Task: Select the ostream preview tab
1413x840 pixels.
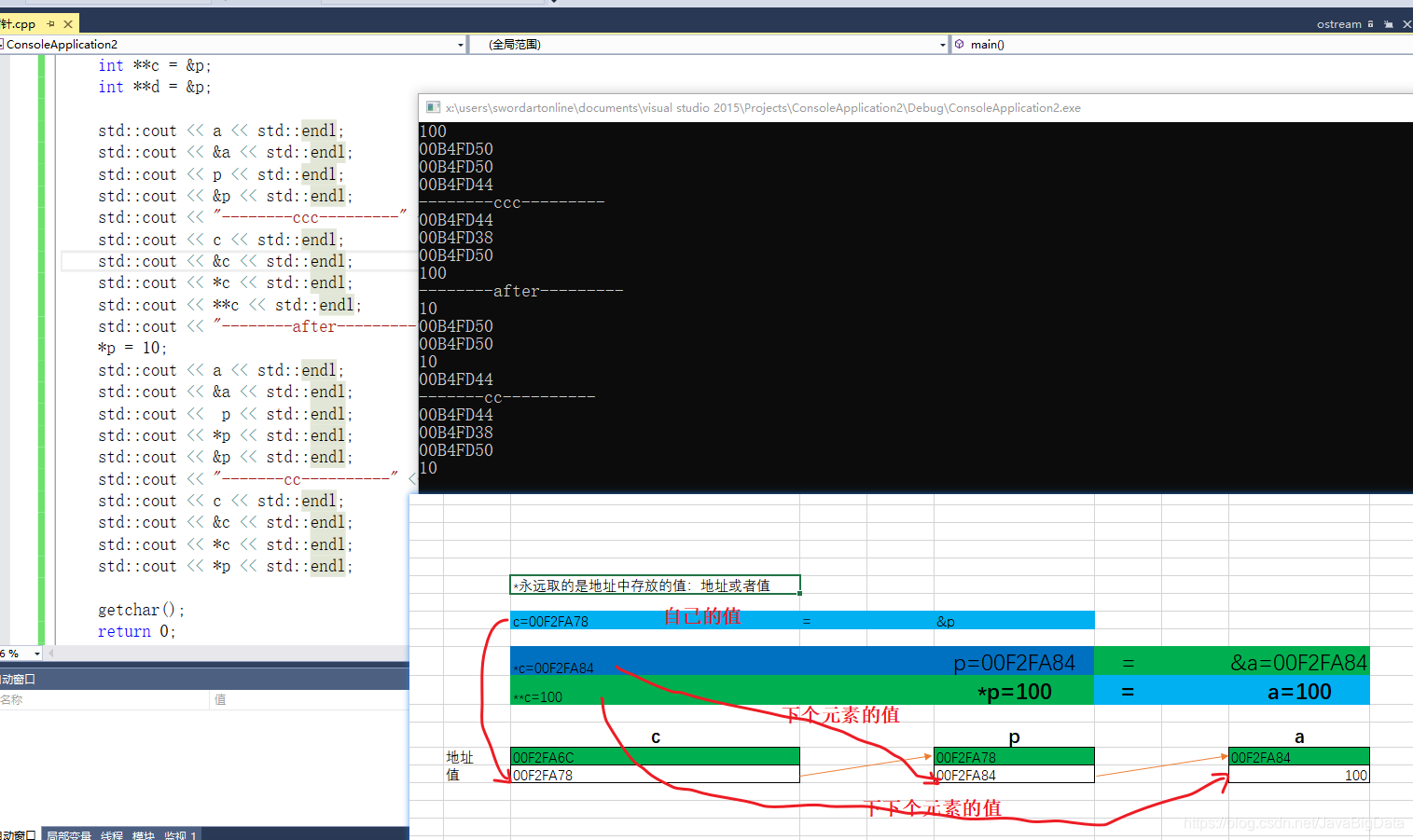Action: pyautogui.click(x=1338, y=24)
